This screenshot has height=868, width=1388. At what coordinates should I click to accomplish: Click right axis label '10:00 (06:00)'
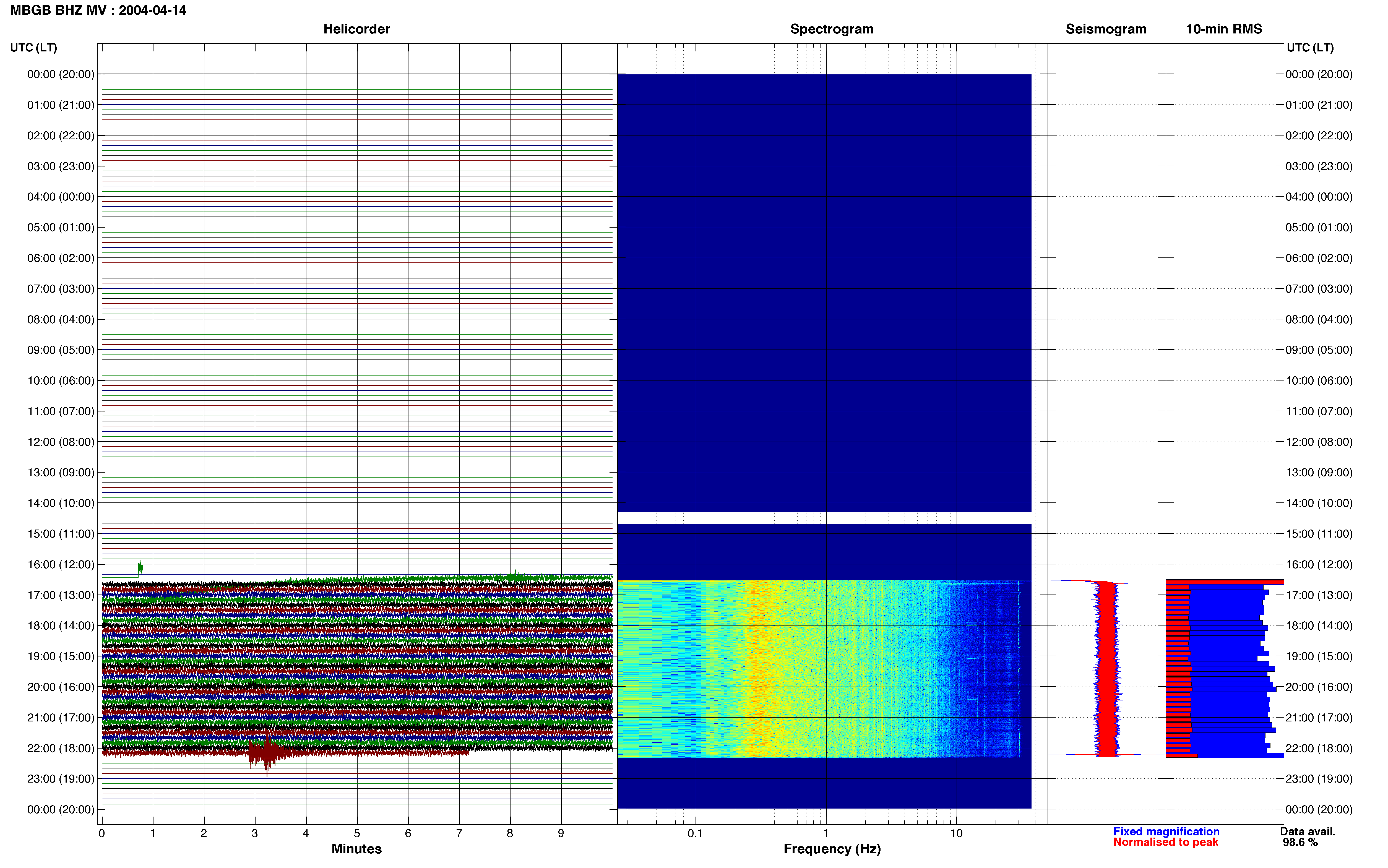click(1319, 380)
